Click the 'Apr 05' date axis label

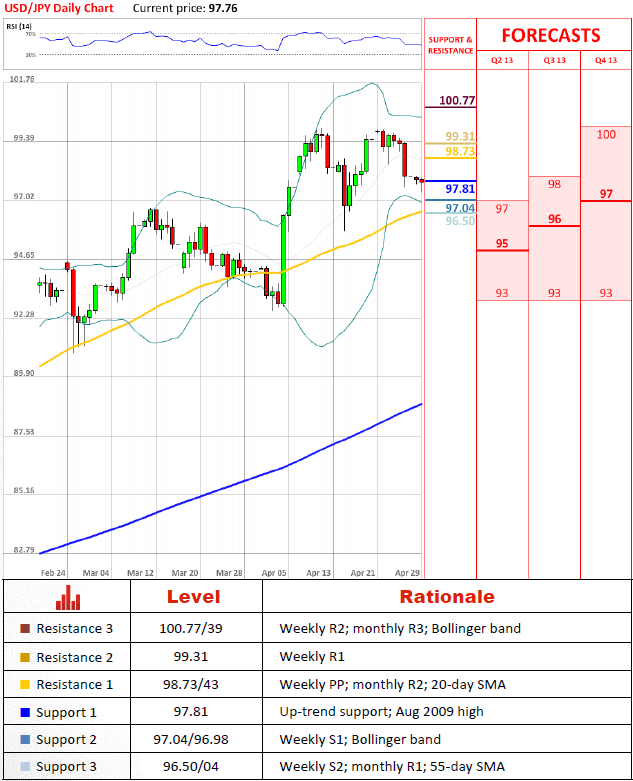pos(274,573)
